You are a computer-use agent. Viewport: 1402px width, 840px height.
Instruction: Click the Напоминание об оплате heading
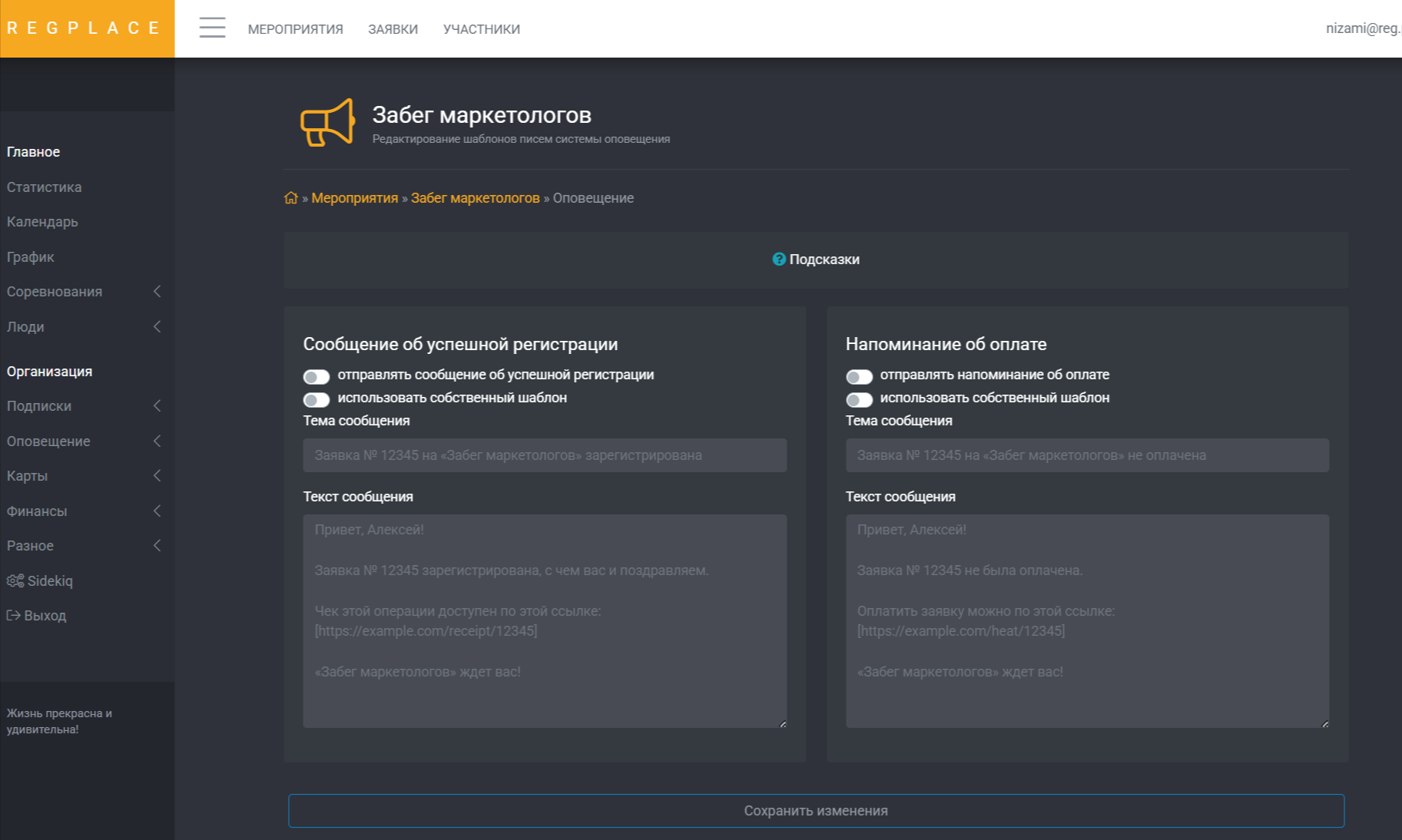946,344
